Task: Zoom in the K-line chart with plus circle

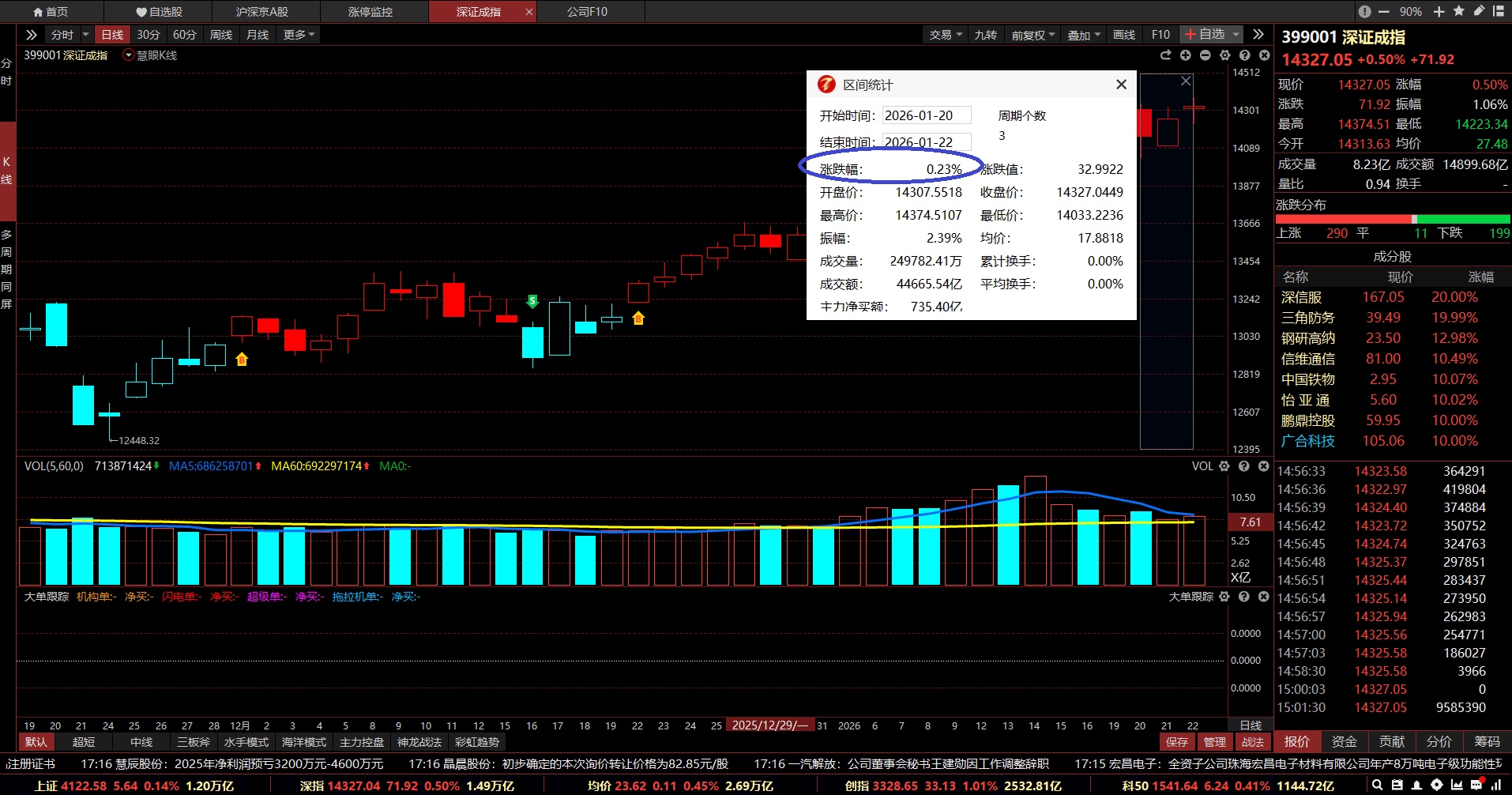Action: coord(1185,55)
